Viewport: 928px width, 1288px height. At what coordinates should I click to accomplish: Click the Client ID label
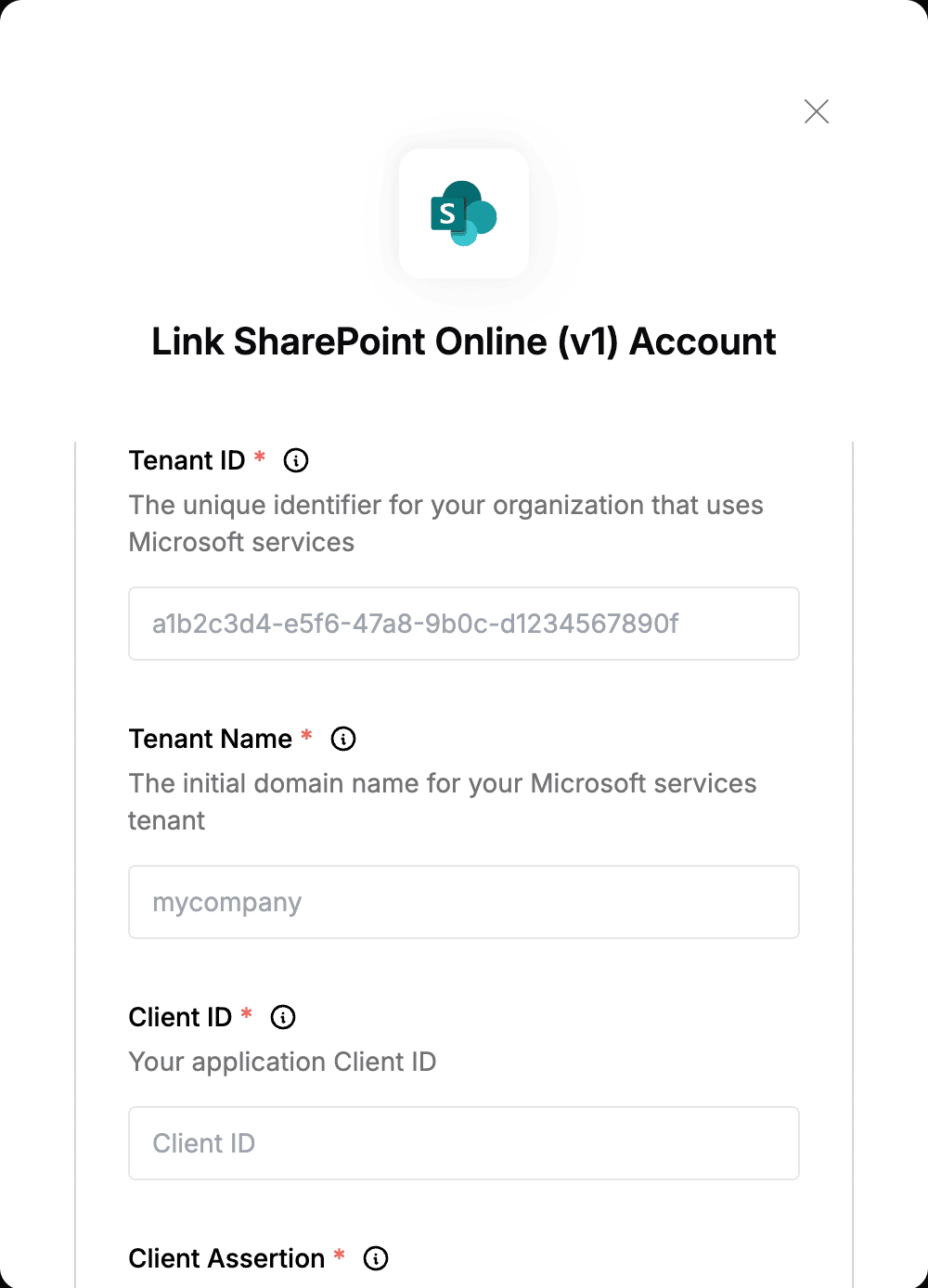(180, 1017)
